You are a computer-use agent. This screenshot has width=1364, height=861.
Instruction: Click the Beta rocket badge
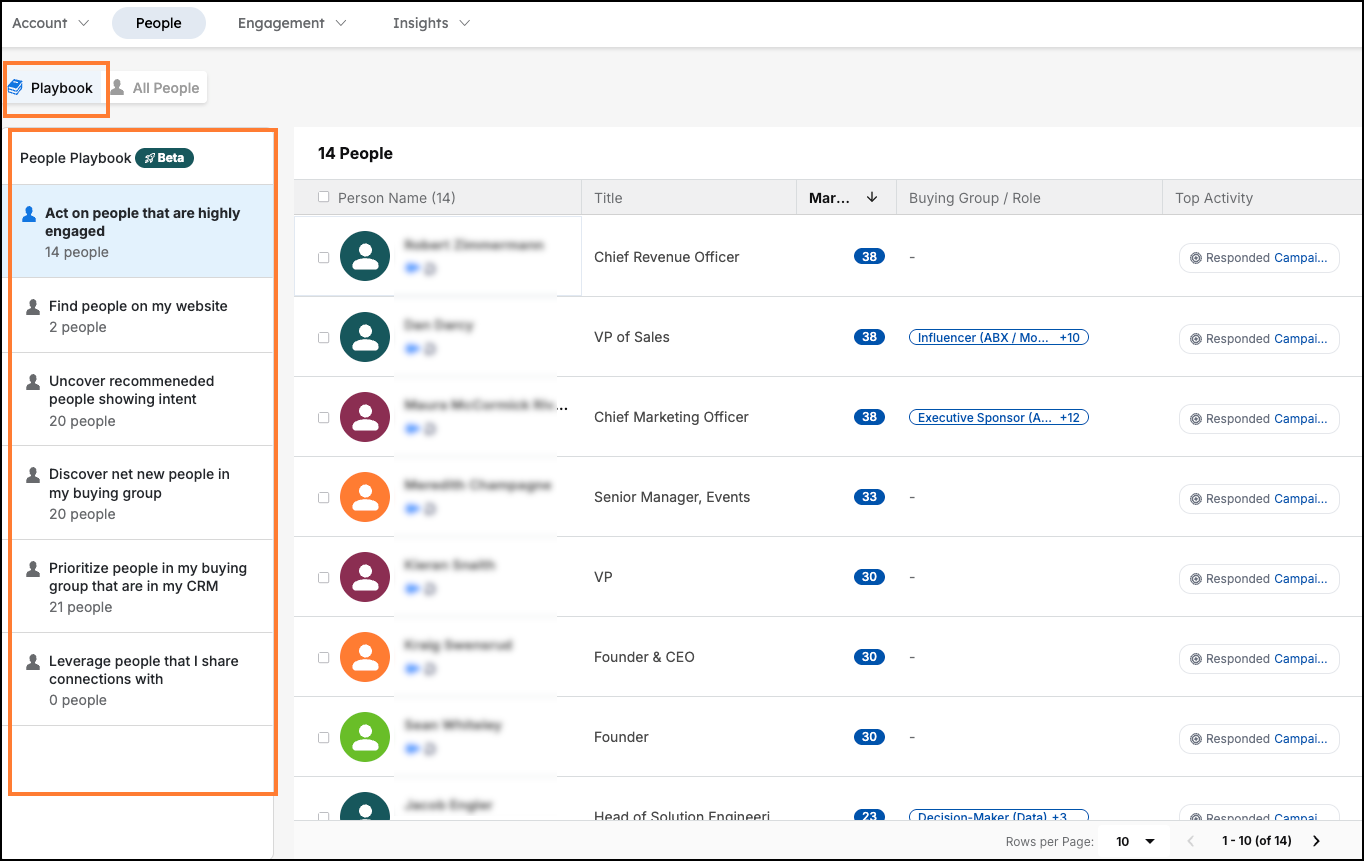click(x=164, y=158)
